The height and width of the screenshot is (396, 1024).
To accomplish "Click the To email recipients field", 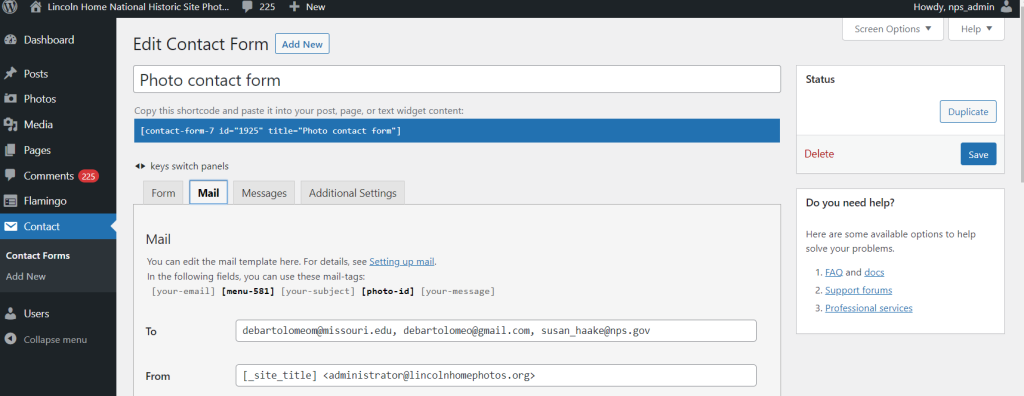I will tap(496, 331).
